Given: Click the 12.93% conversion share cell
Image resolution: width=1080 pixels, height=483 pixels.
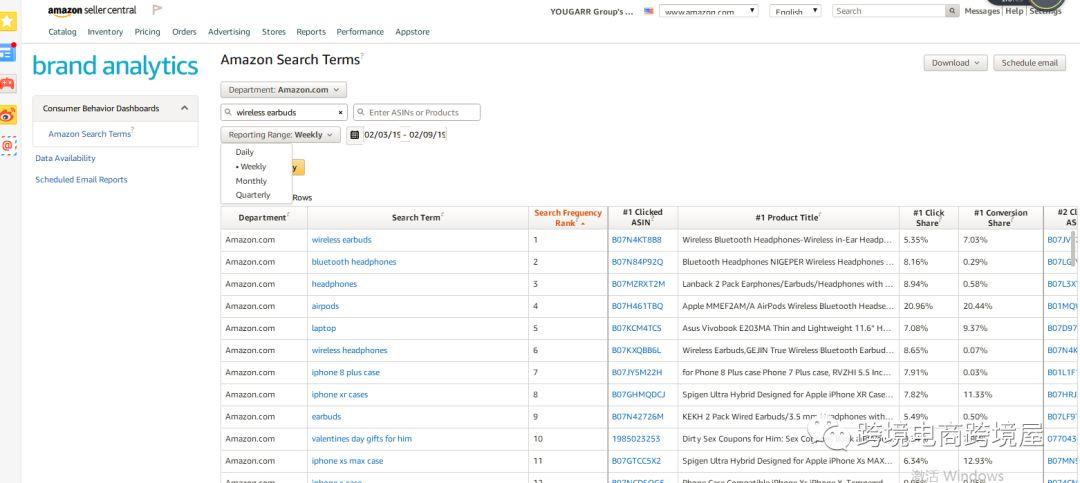Looking at the screenshot, I should (1000, 461).
